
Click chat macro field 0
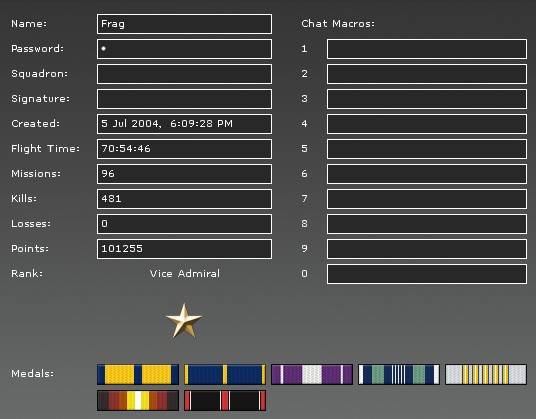pos(427,274)
